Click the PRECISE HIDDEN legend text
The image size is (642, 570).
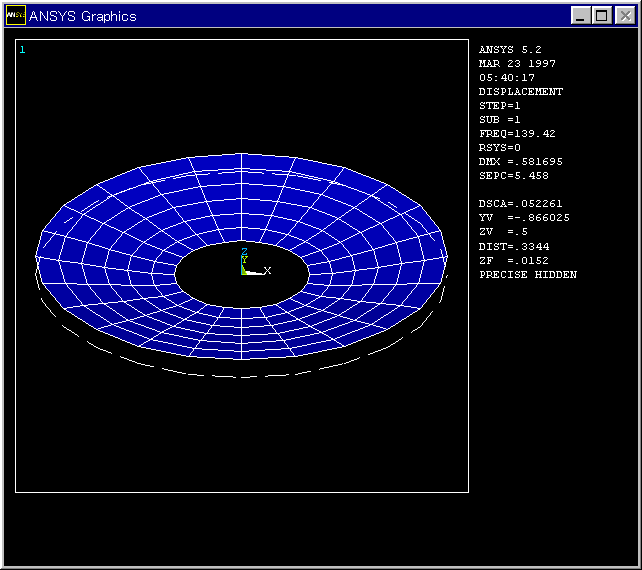pos(527,274)
